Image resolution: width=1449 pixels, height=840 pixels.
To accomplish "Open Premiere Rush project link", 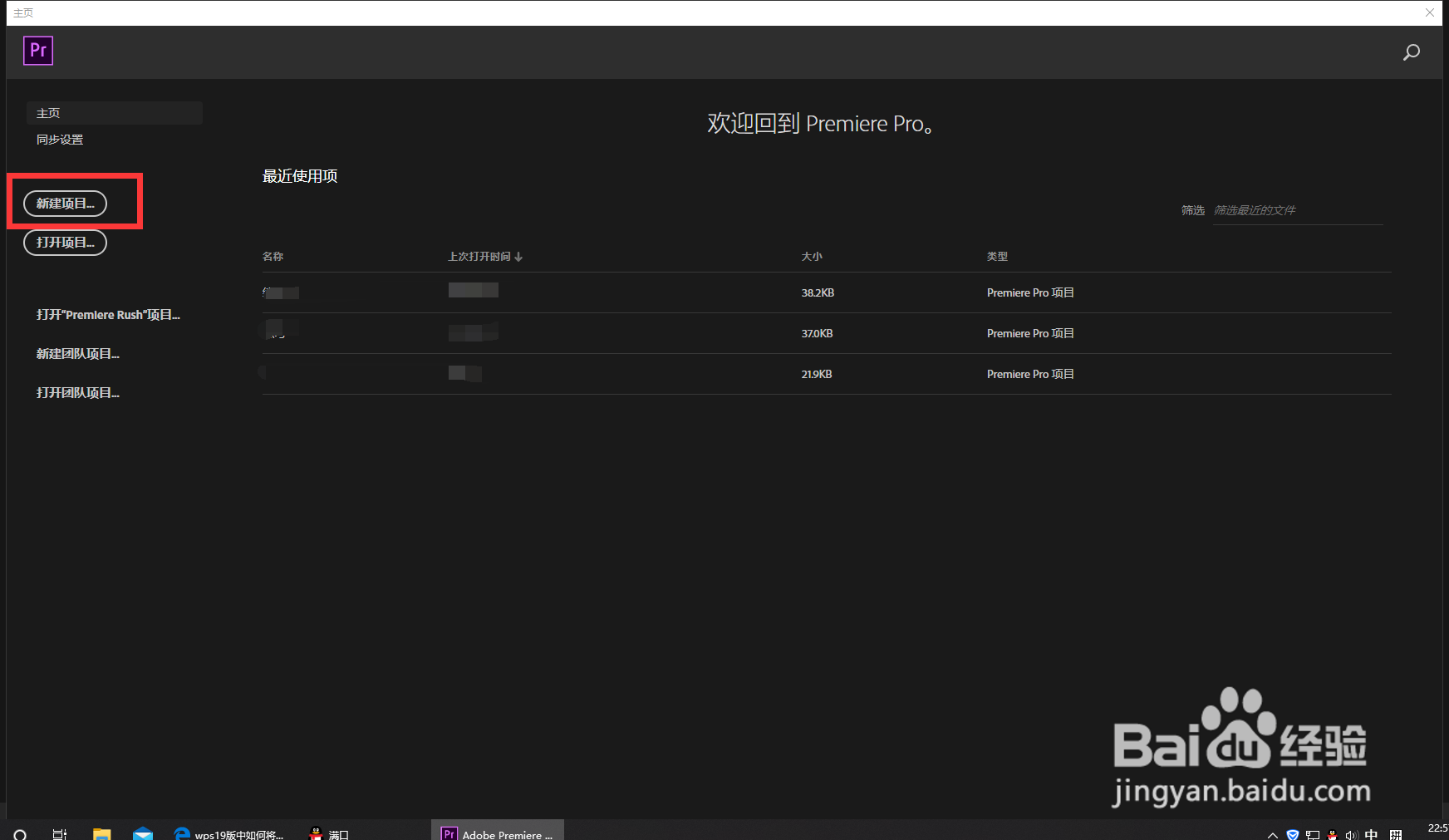I will (108, 315).
